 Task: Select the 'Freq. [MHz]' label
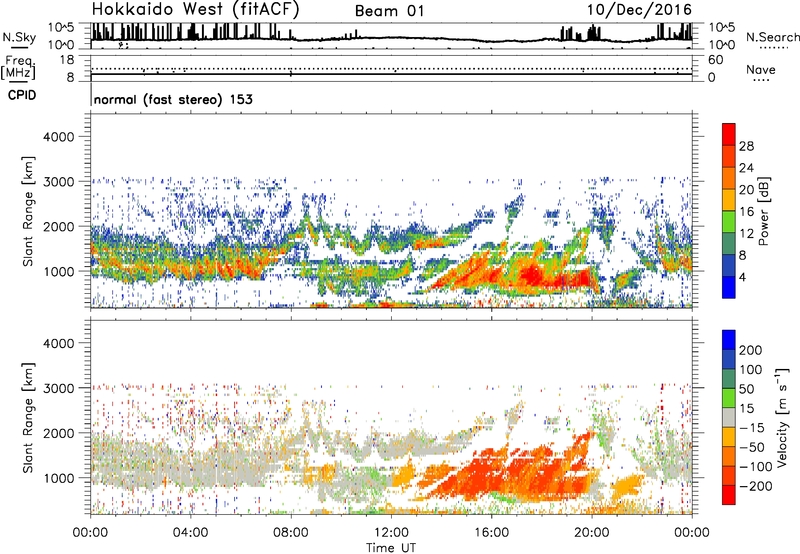click(x=18, y=67)
